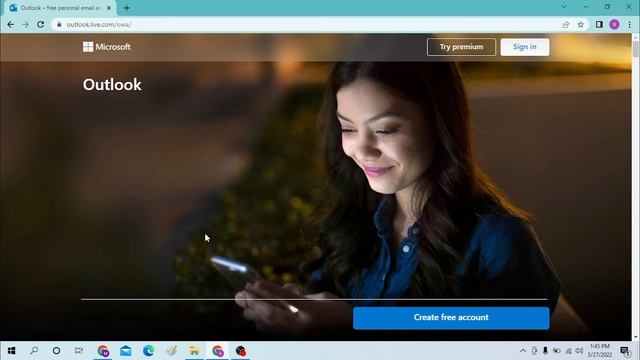640x360 pixels.
Task: Click the Sign in button
Action: (x=524, y=47)
